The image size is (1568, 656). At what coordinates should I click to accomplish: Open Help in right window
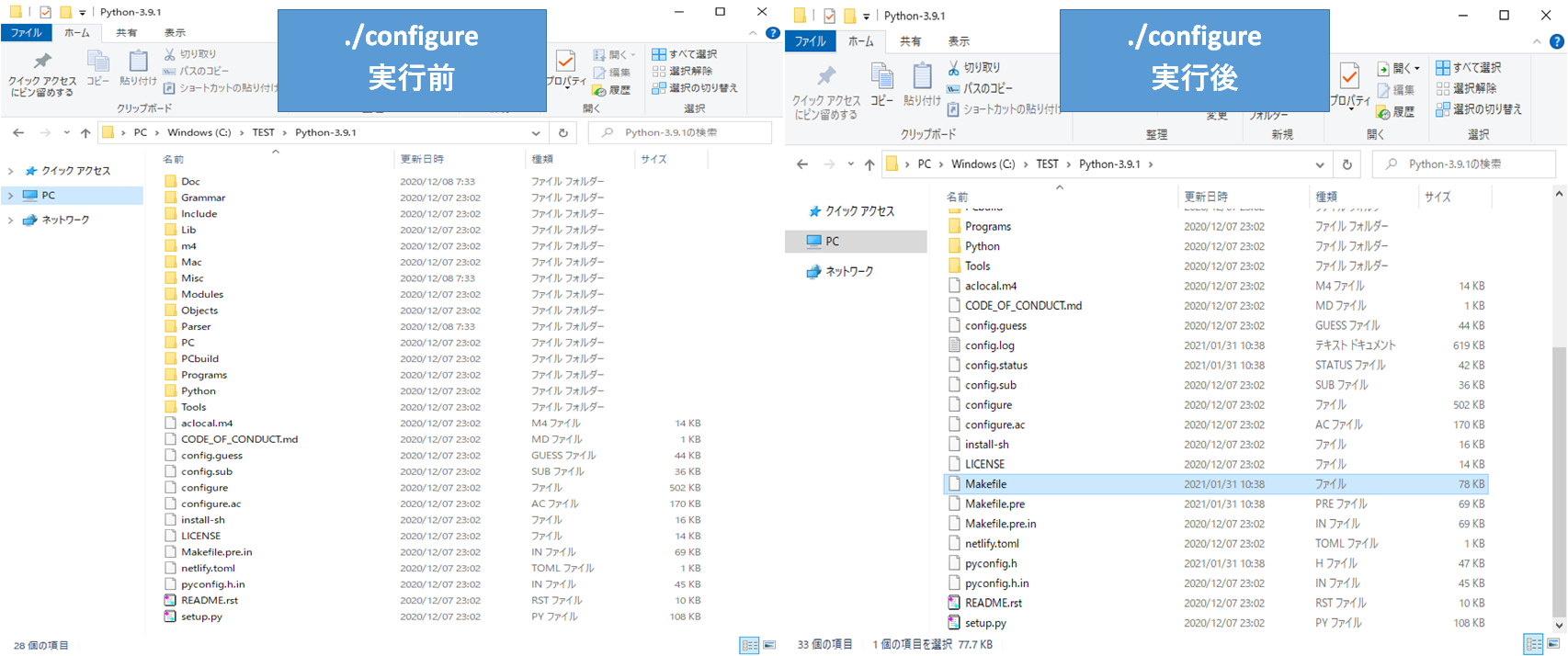pyautogui.click(x=1556, y=41)
